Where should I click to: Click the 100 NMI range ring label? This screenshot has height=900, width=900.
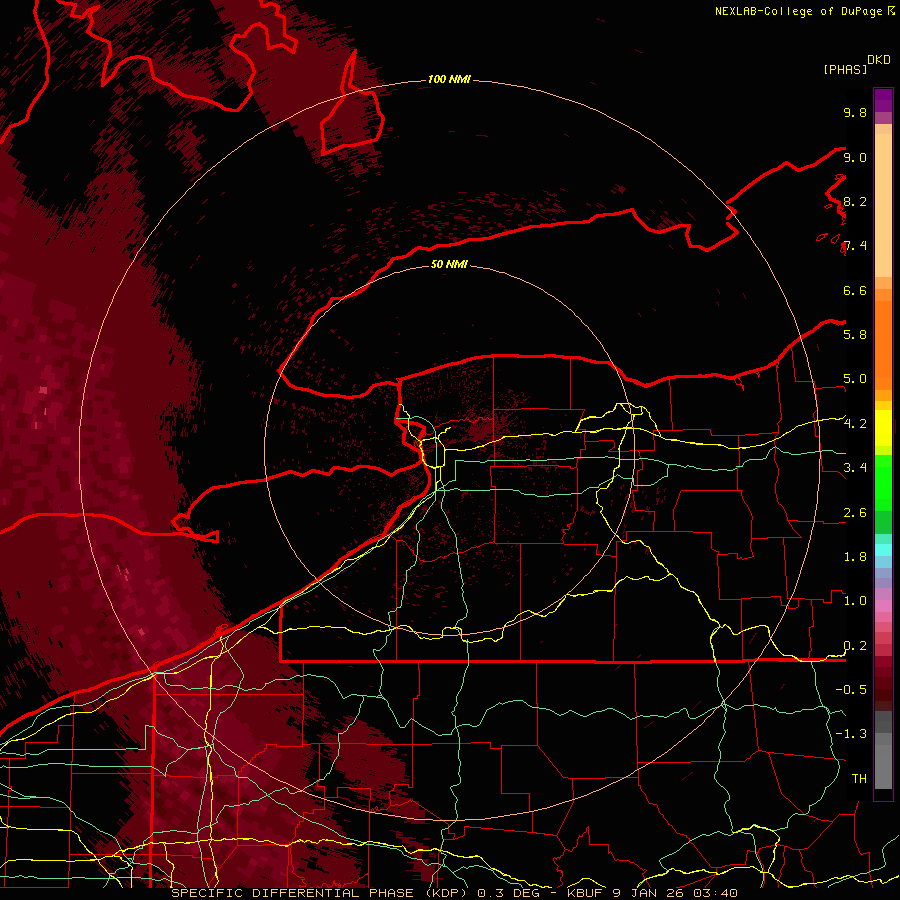[x=449, y=79]
